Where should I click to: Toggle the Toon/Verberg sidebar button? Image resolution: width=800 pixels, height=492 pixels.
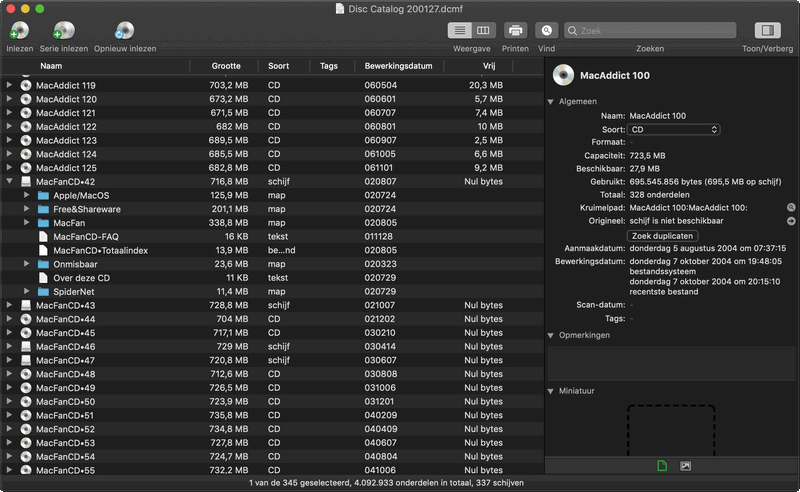(x=767, y=31)
